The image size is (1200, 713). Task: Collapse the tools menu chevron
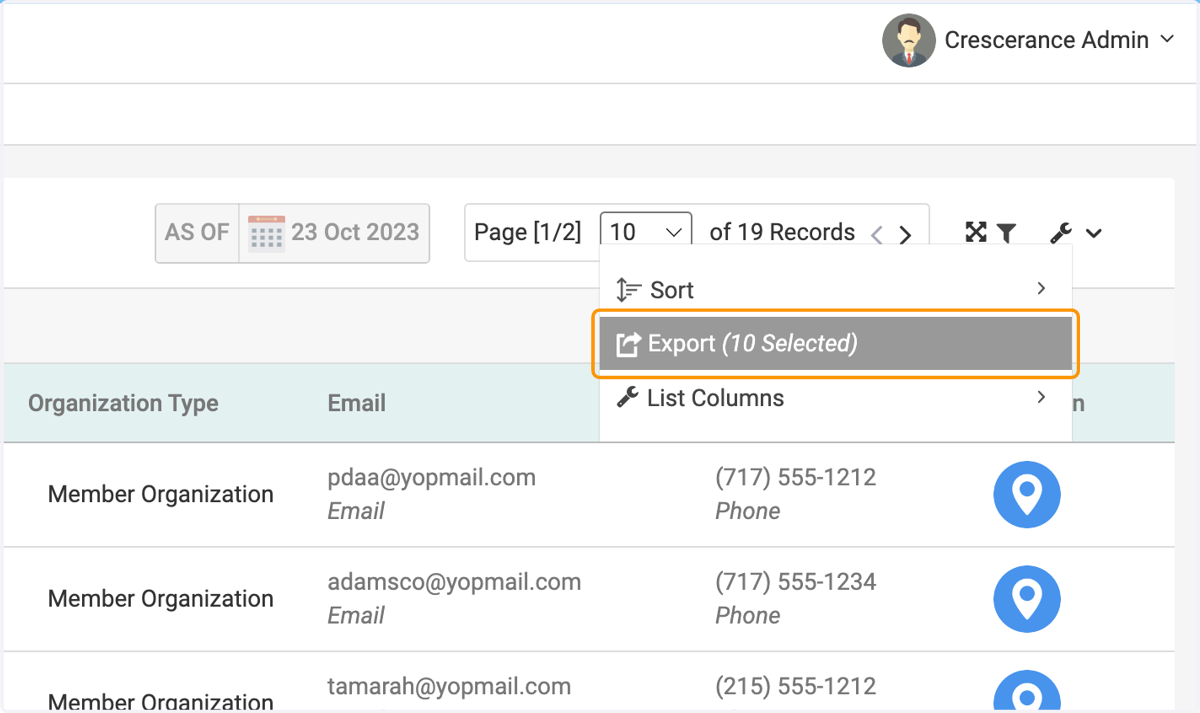1094,234
